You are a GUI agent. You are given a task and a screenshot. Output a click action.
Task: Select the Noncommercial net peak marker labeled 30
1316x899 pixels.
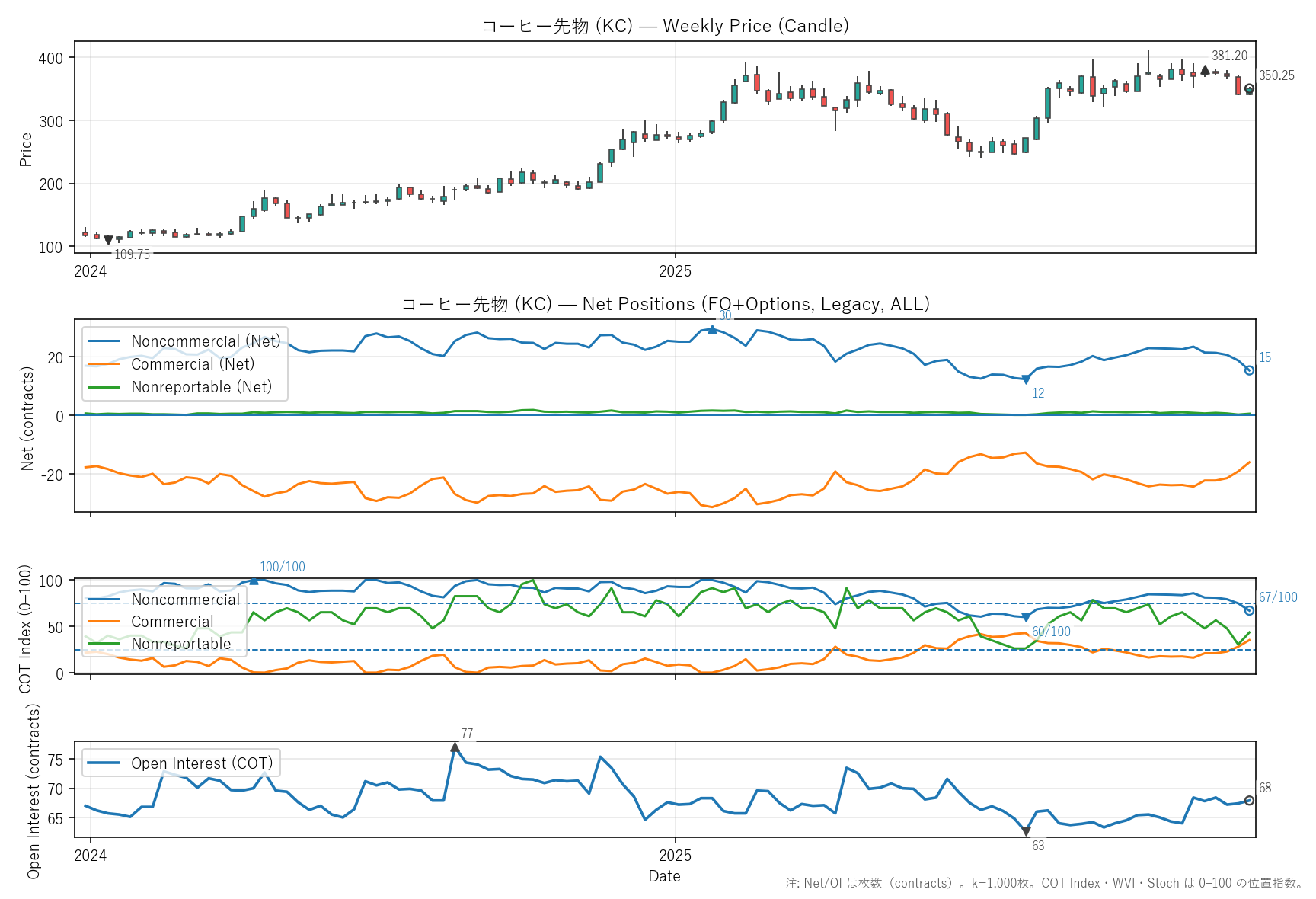(712, 330)
